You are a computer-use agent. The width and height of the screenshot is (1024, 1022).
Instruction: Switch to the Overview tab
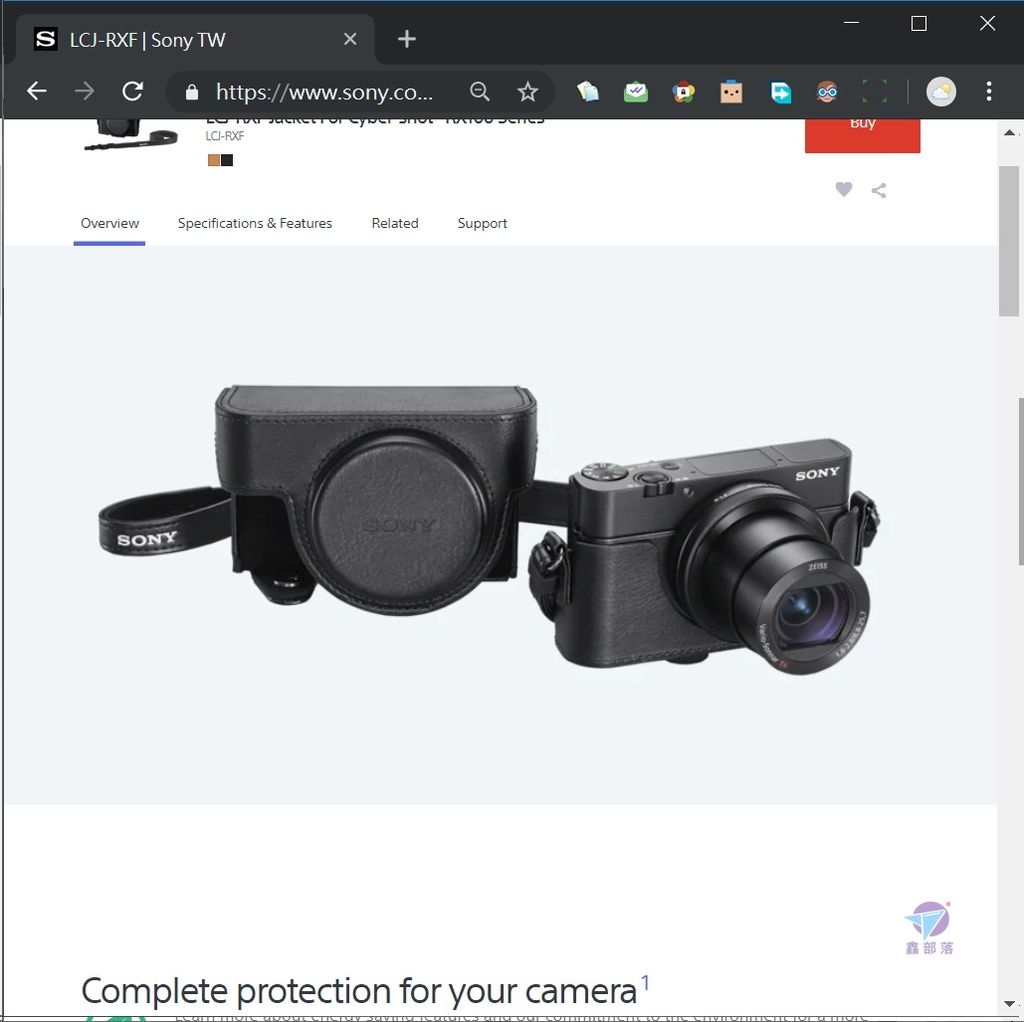click(x=110, y=223)
